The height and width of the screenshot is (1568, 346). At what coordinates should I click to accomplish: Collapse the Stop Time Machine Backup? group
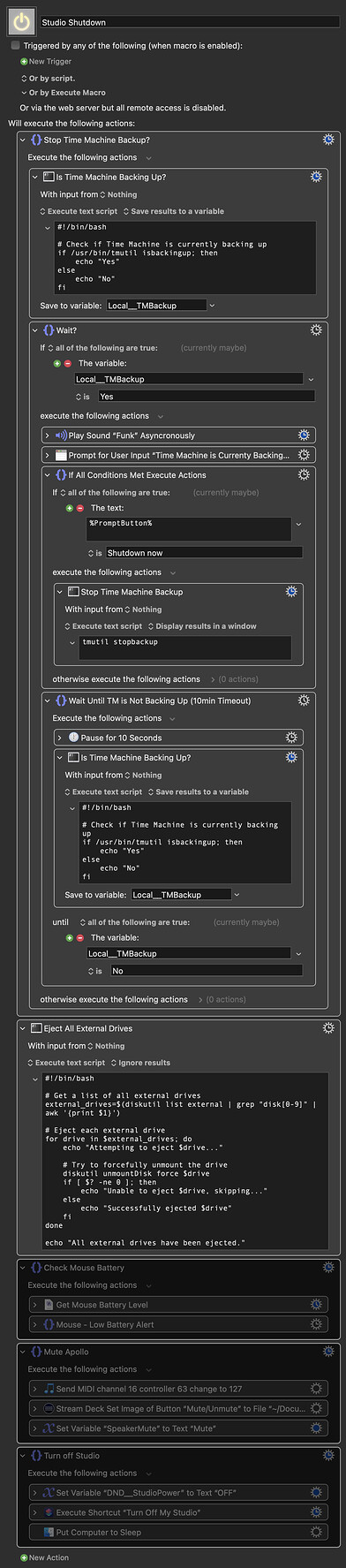(23, 140)
